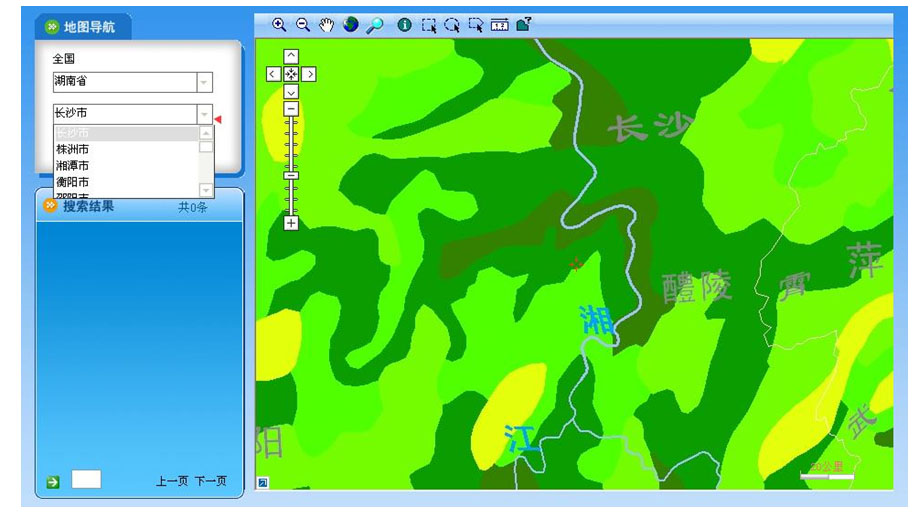
Task: Go to previous page 上一页
Action: pyautogui.click(x=172, y=481)
